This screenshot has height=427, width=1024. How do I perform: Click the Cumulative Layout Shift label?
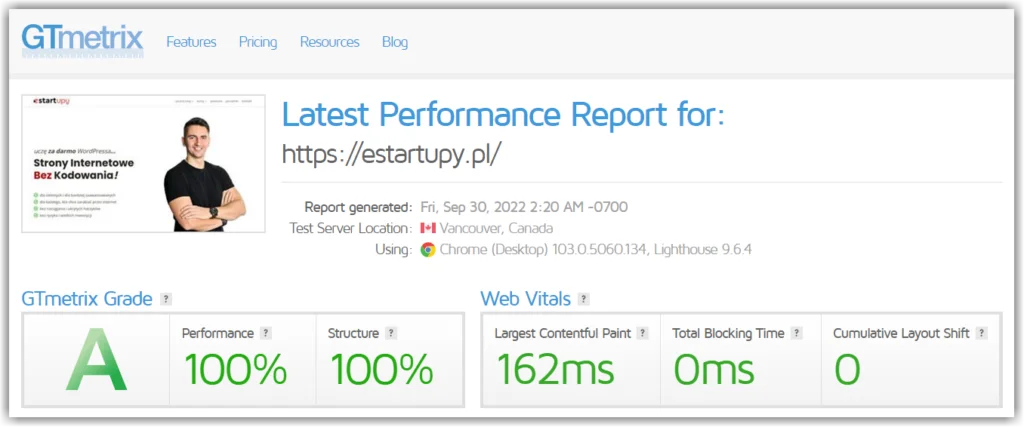pos(901,333)
